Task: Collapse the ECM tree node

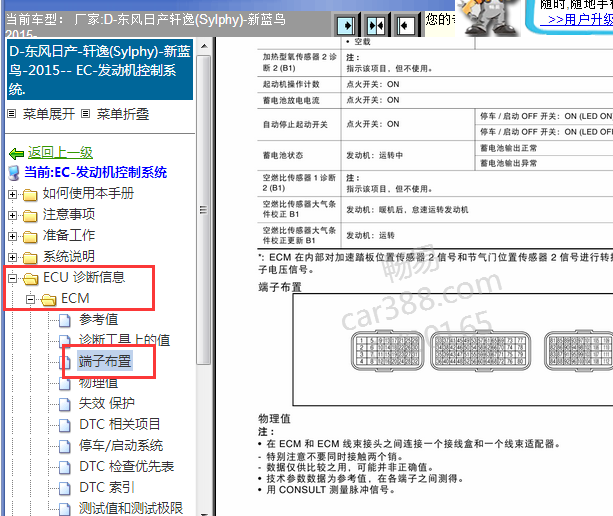Action: click(x=30, y=299)
